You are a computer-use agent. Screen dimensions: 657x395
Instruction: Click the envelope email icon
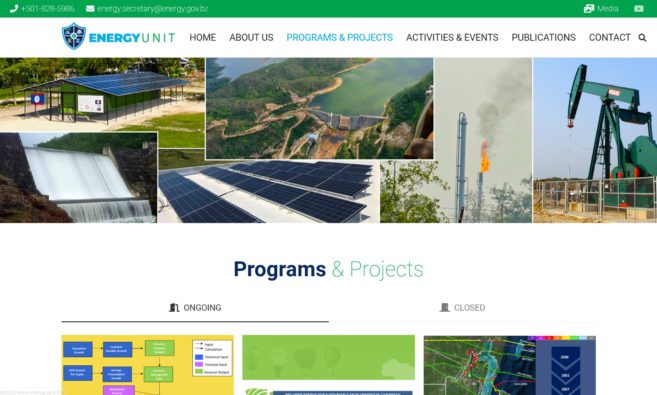[x=90, y=8]
